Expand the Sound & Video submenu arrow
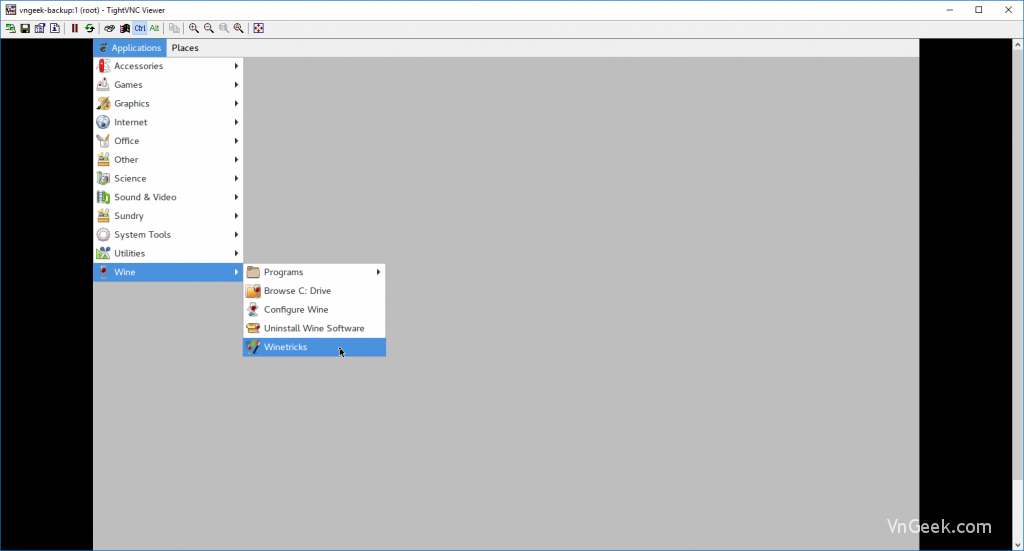 tap(236, 197)
